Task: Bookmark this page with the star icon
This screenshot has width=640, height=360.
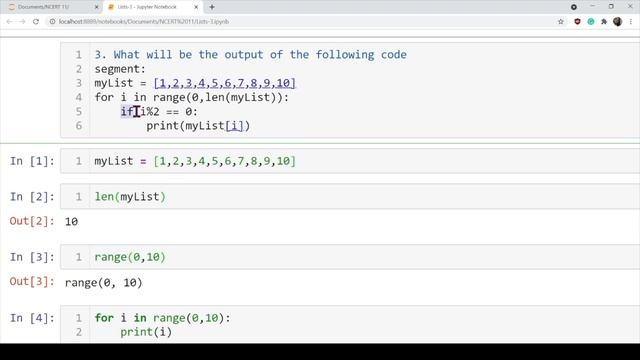Action: click(x=561, y=22)
